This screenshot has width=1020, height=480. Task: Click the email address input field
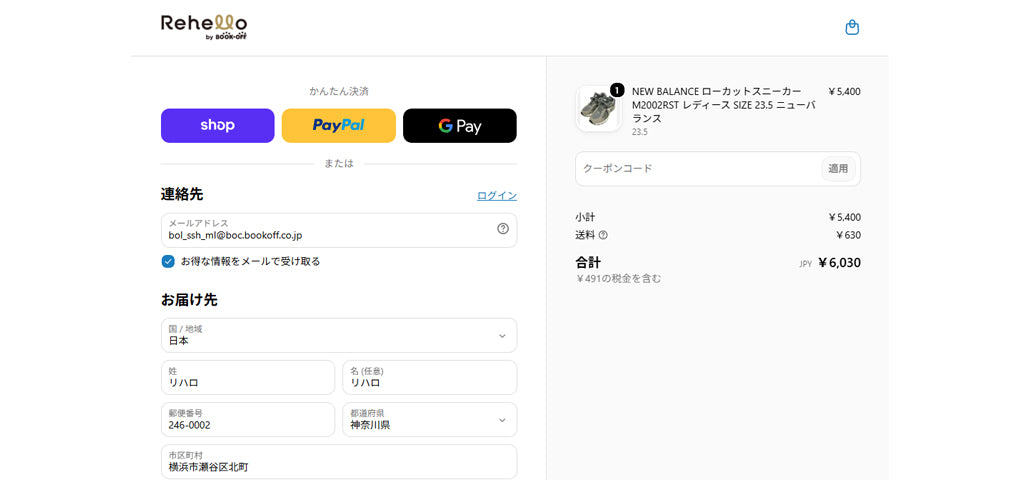[339, 230]
